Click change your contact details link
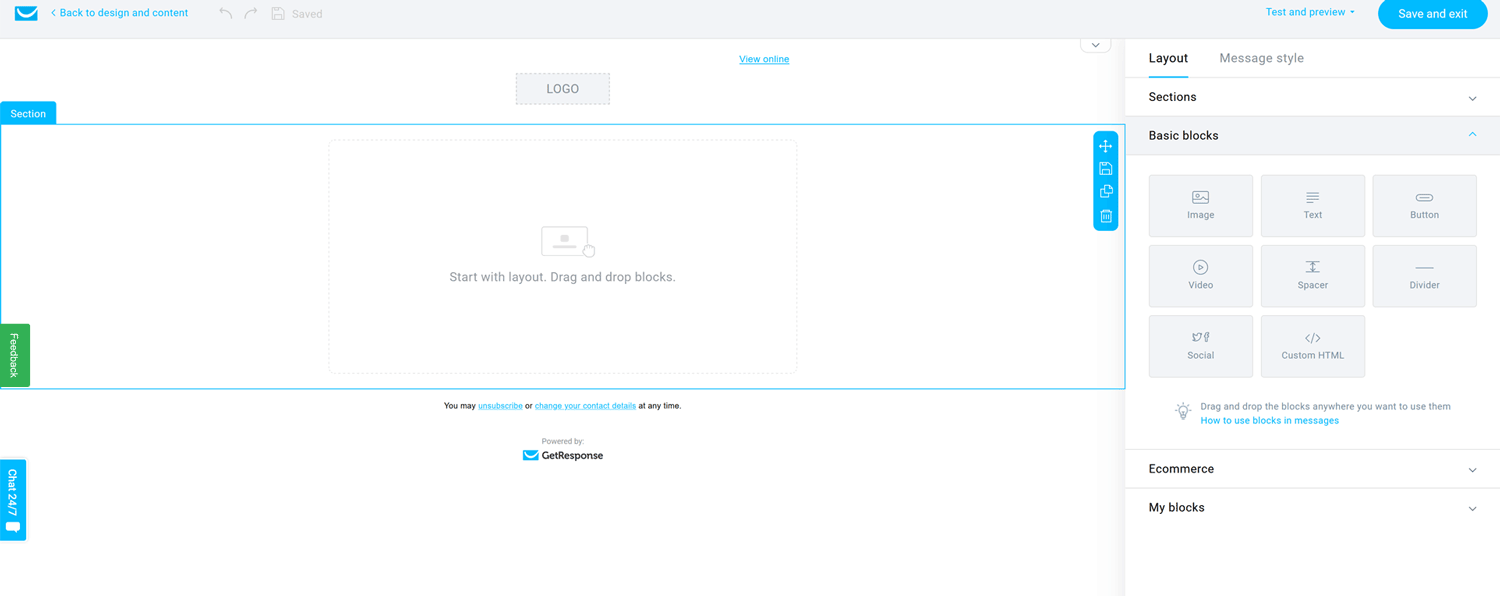This screenshot has width=1500, height=596. tap(585, 406)
